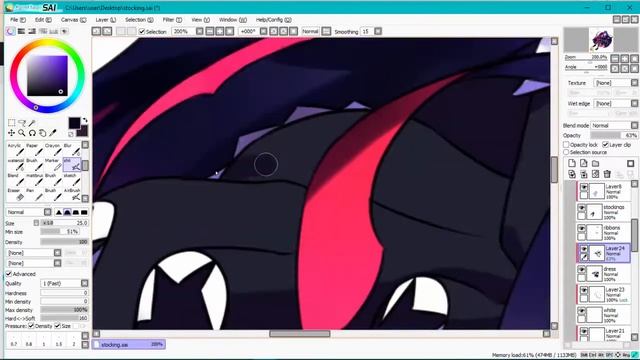Click the canvas horizontal scrollbar thumb

pos(300,333)
